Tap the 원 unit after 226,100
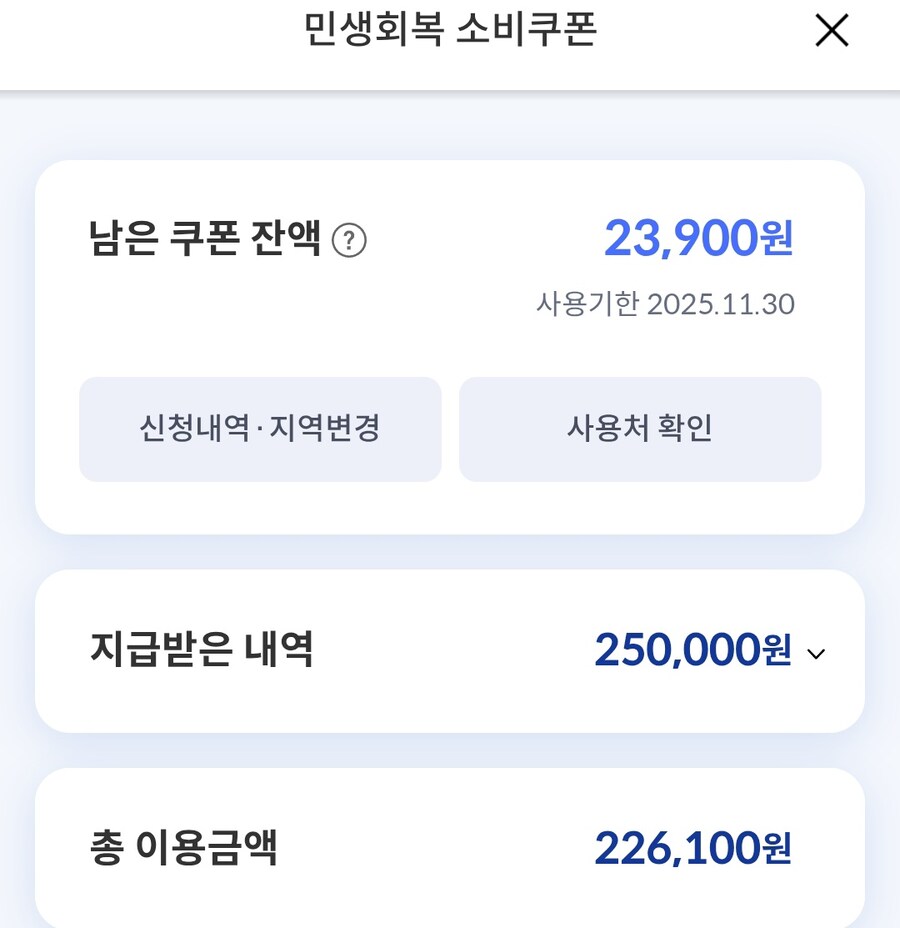 coord(777,850)
